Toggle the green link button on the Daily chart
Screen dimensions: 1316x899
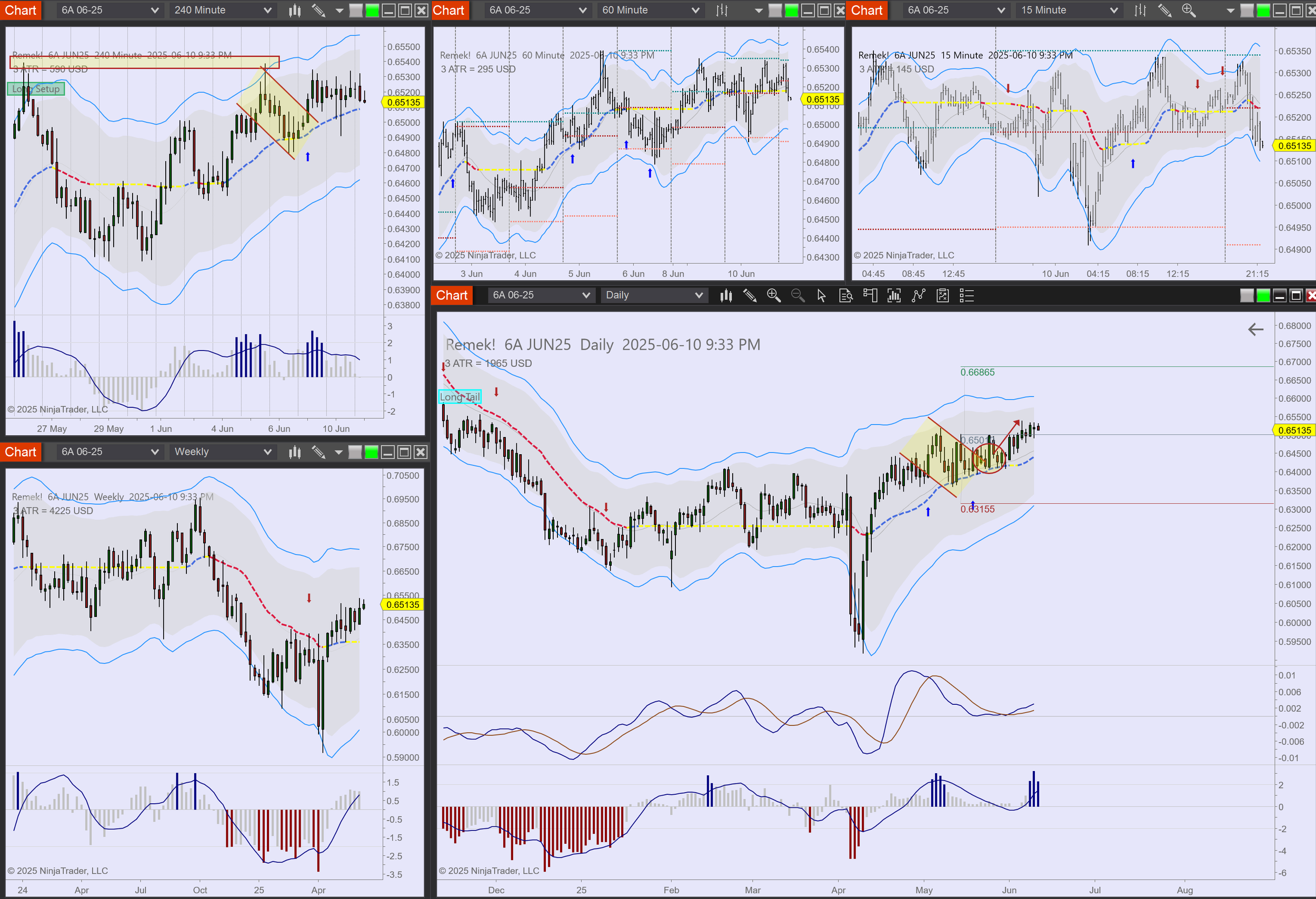[1263, 295]
